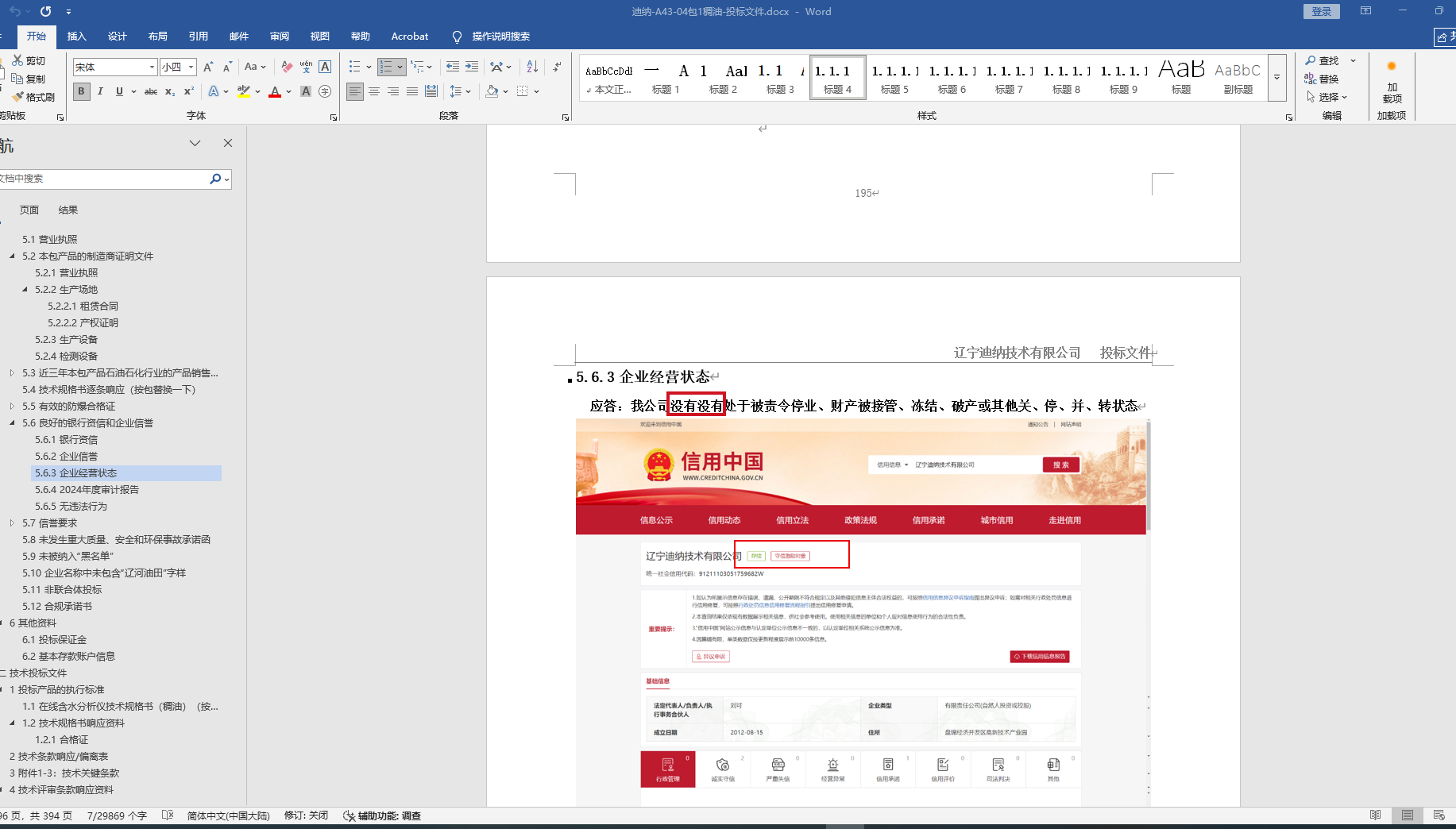This screenshot has width=1456, height=829.
Task: Click the Format Painter (格式刷) brush icon
Action: point(17,97)
